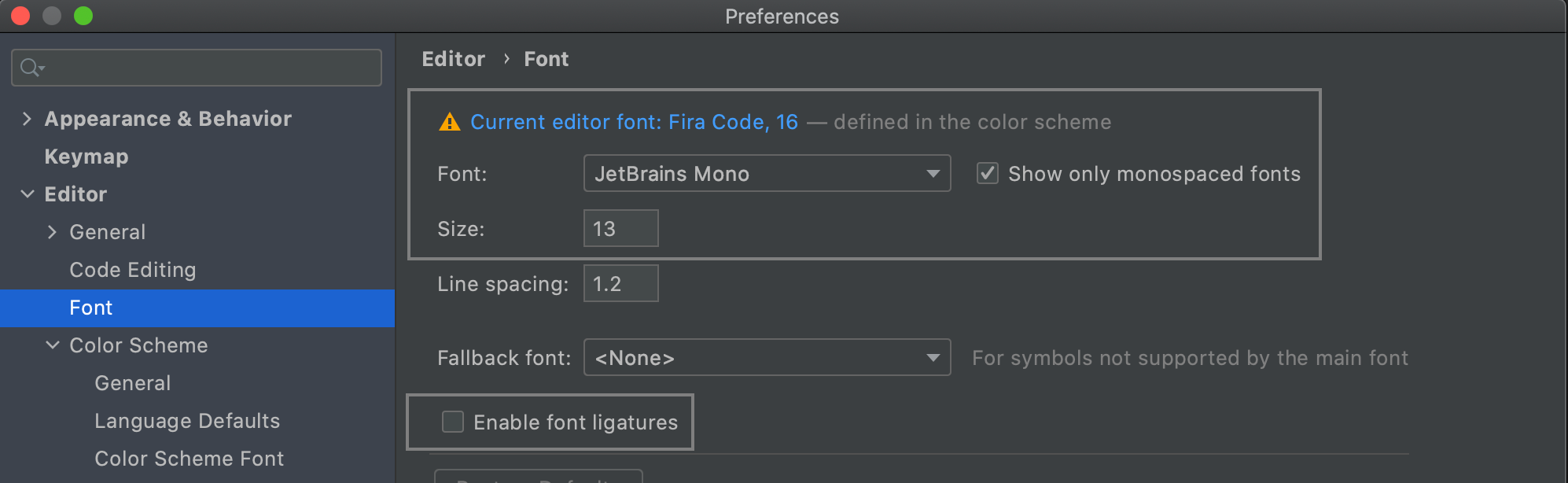The height and width of the screenshot is (483, 1568).
Task: Open Color Scheme Font settings
Action: pos(189,459)
